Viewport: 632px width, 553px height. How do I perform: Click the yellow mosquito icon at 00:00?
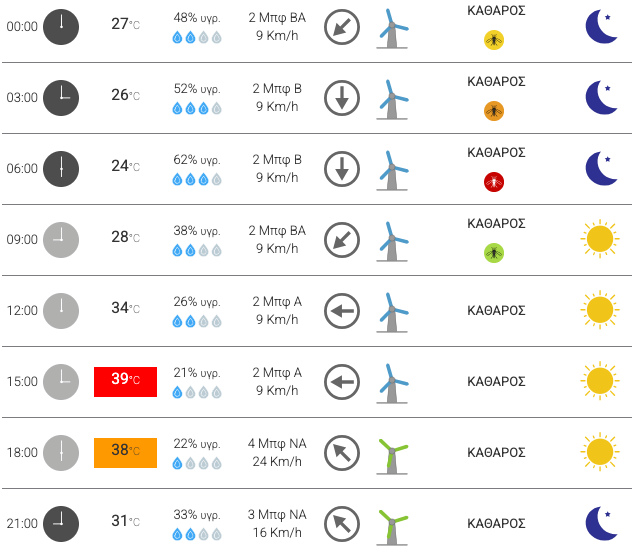[494, 40]
